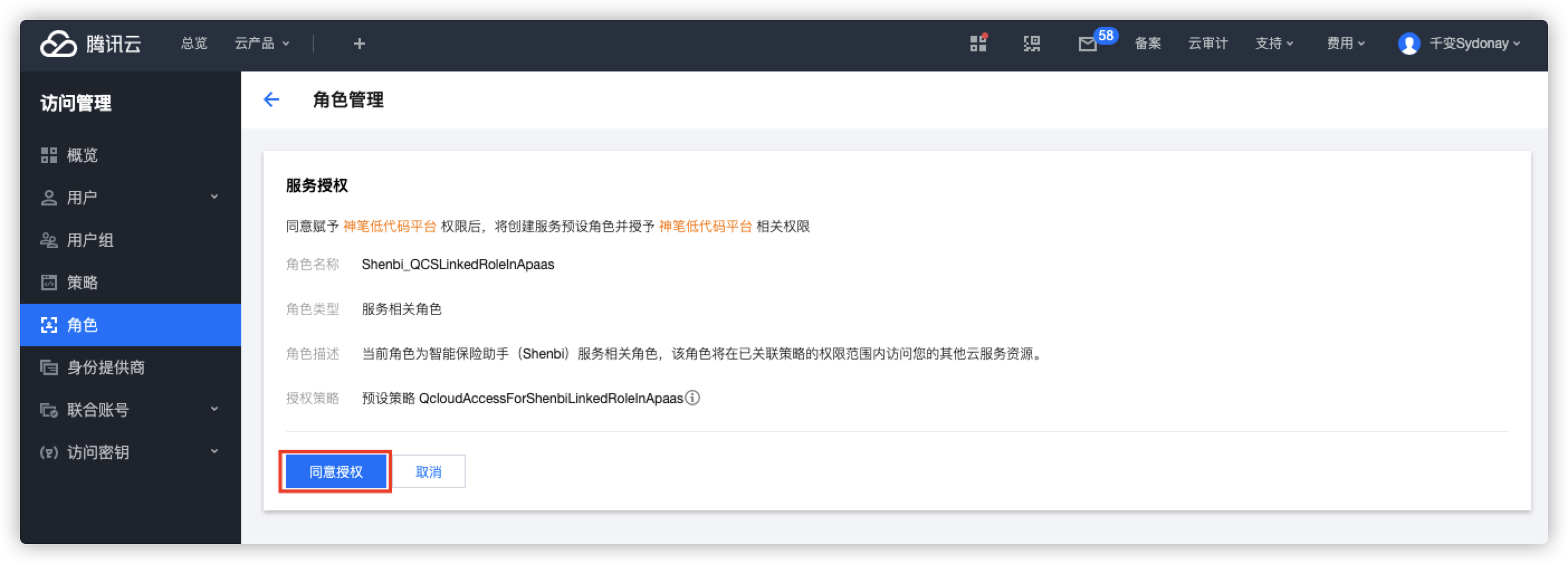Click the 身份提供商 icon
The width and height of the screenshot is (1568, 564).
pyautogui.click(x=49, y=367)
